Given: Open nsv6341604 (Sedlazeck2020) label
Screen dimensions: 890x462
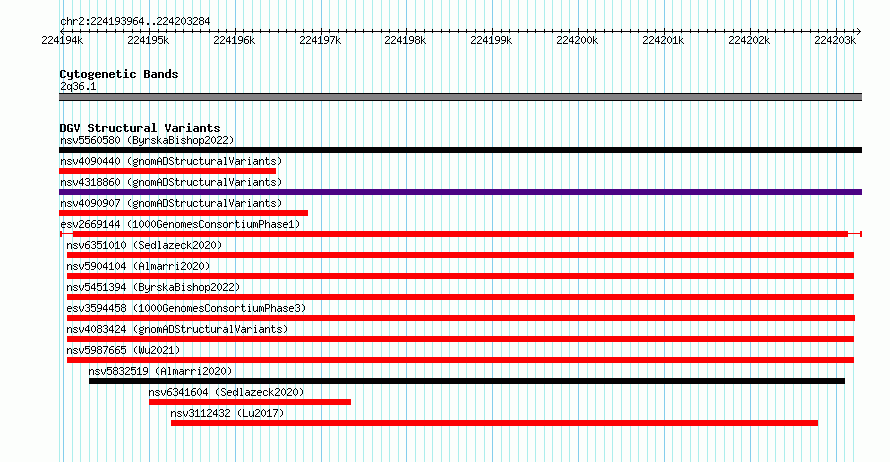Looking at the screenshot, I should pyautogui.click(x=226, y=392).
